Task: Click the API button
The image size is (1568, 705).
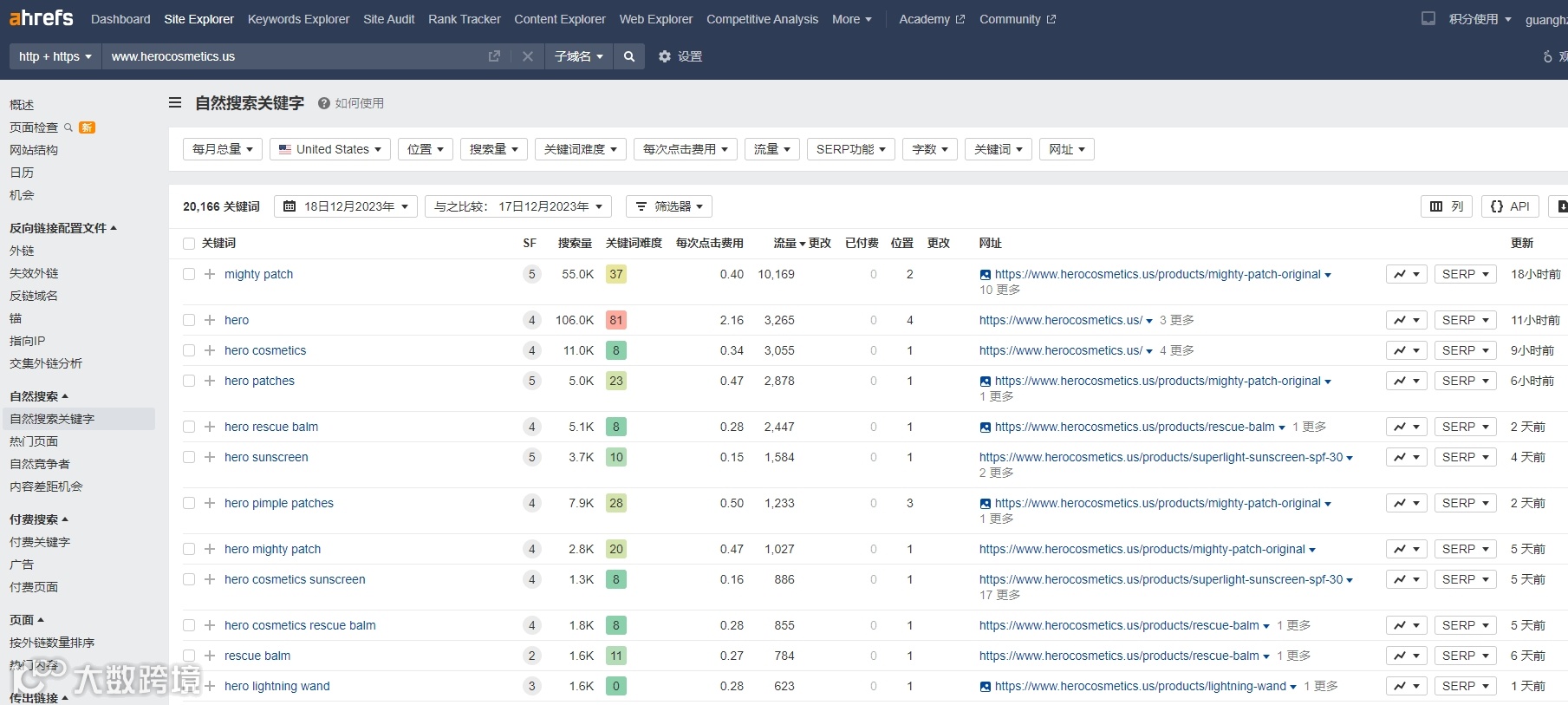Action: click(x=1510, y=206)
